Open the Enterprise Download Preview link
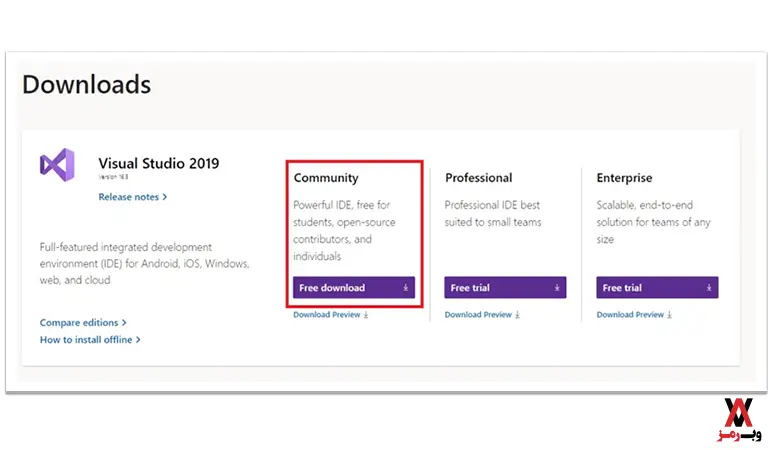The image size is (768, 450). point(630,315)
